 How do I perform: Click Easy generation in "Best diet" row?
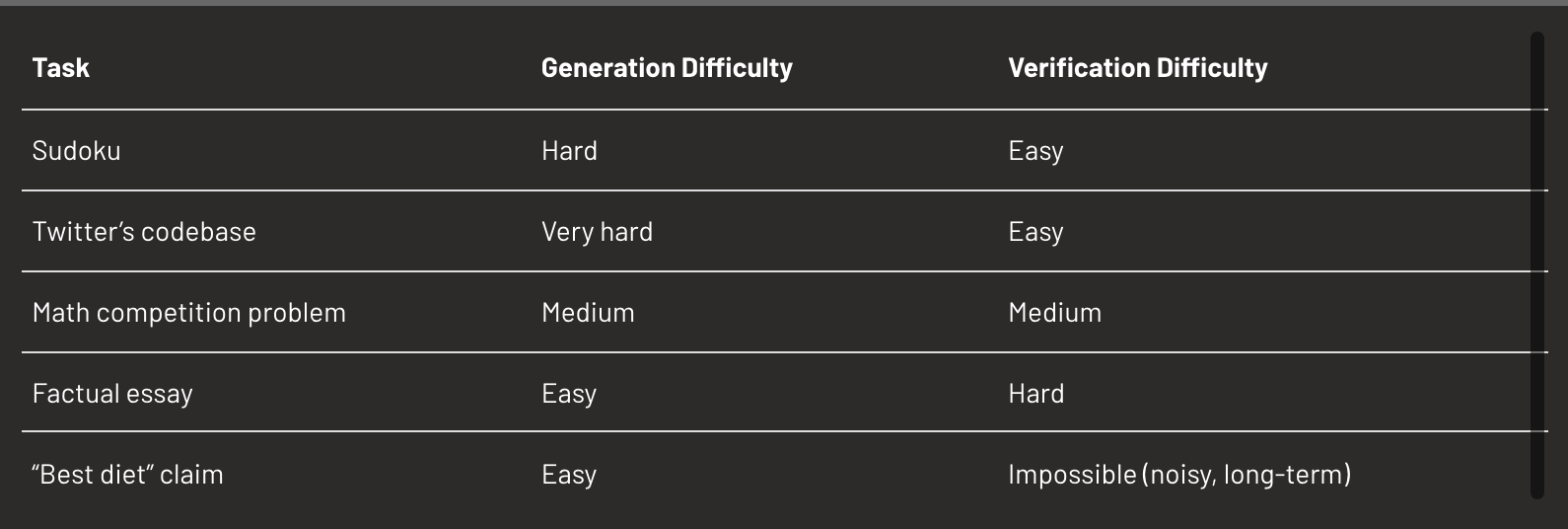click(x=569, y=475)
